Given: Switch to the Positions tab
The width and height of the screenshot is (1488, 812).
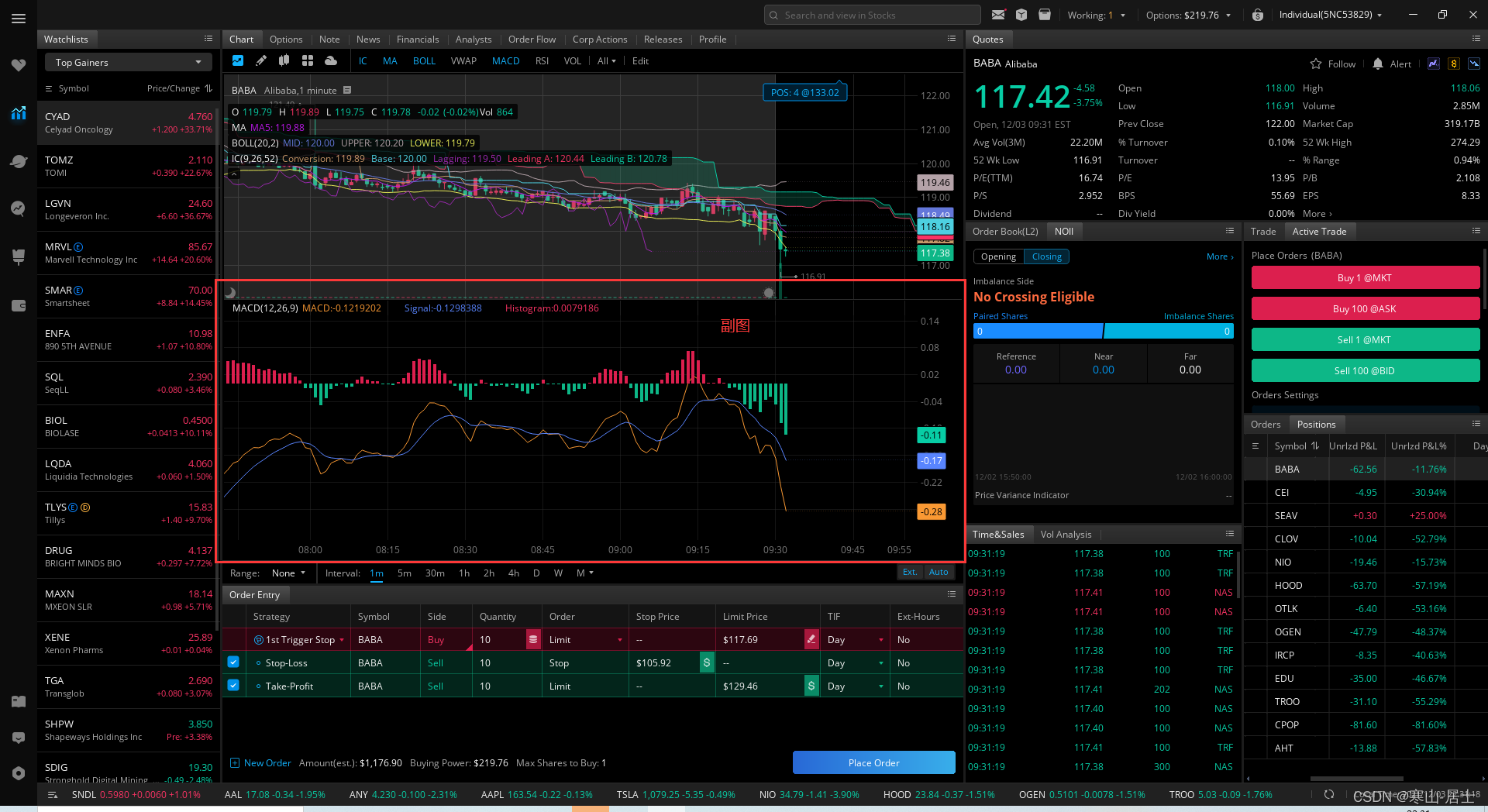Looking at the screenshot, I should pyautogui.click(x=1316, y=424).
